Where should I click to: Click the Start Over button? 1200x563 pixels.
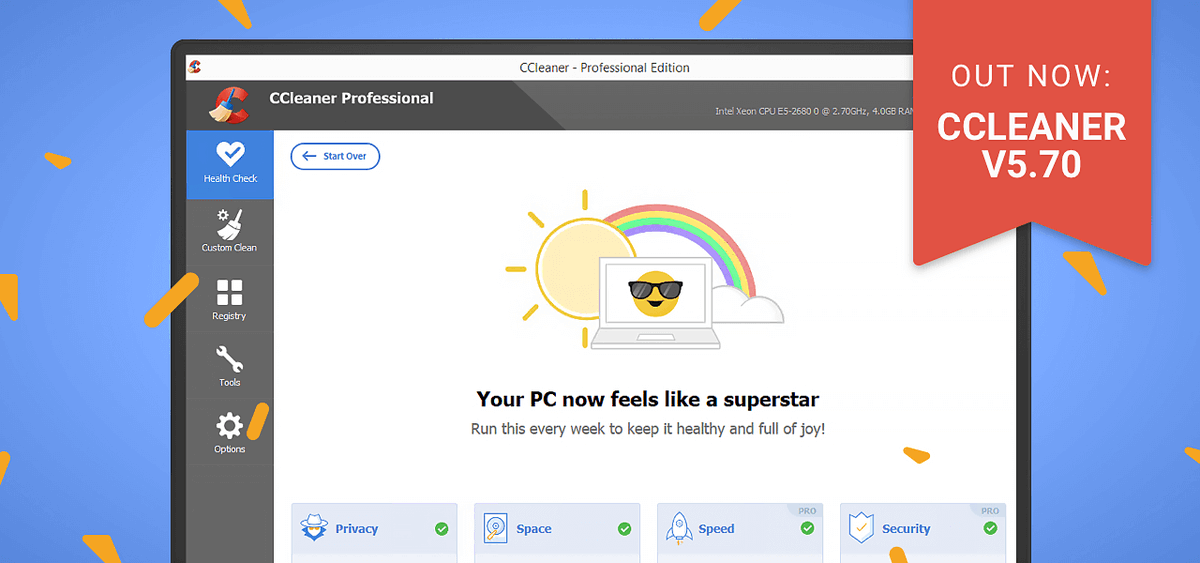coord(335,156)
